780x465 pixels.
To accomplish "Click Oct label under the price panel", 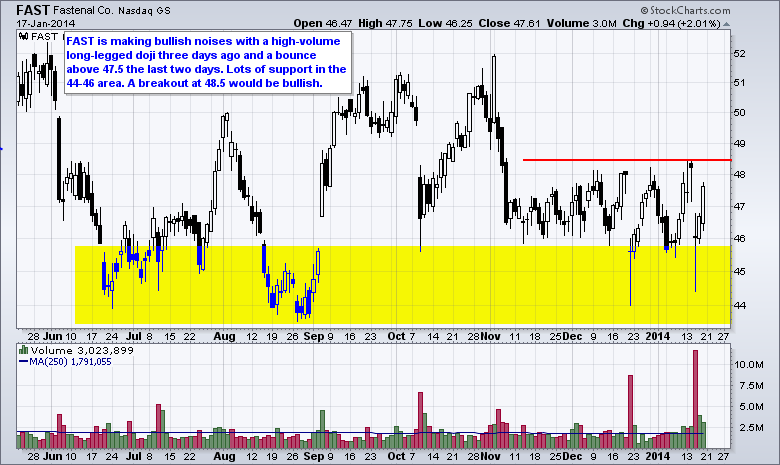I will 396,336.
